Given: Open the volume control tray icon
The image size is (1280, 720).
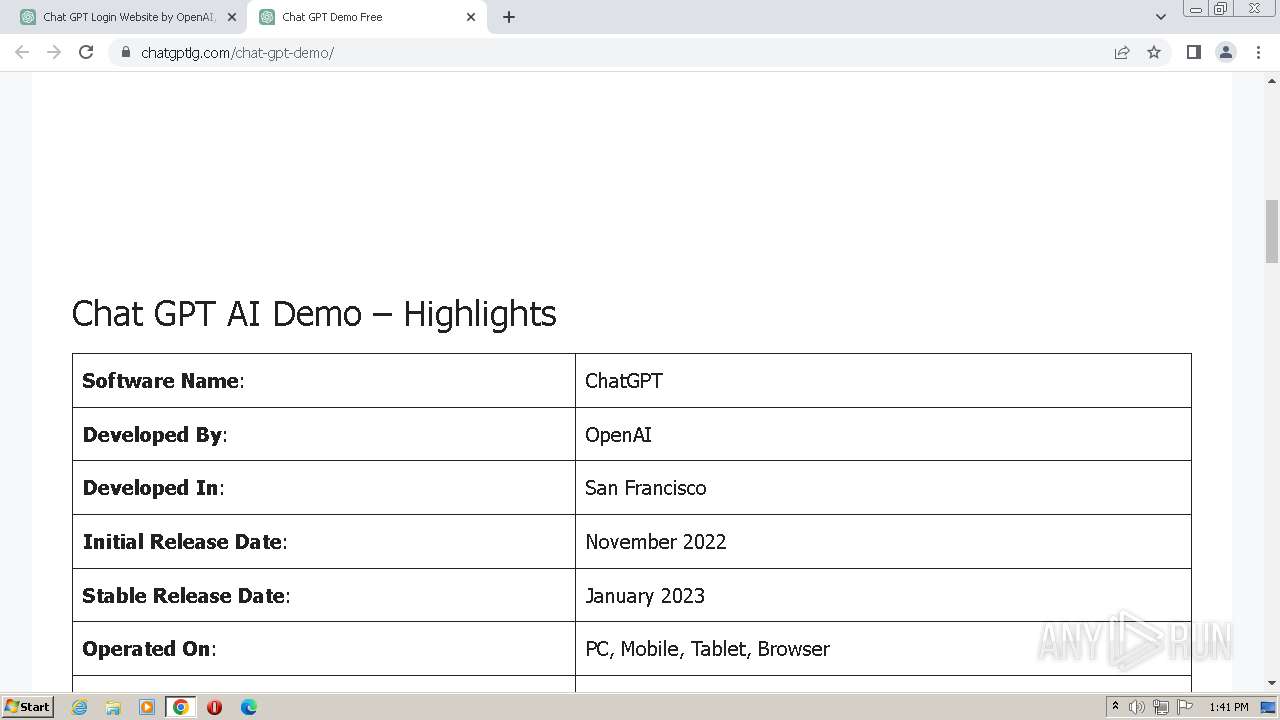Looking at the screenshot, I should coord(1137,707).
